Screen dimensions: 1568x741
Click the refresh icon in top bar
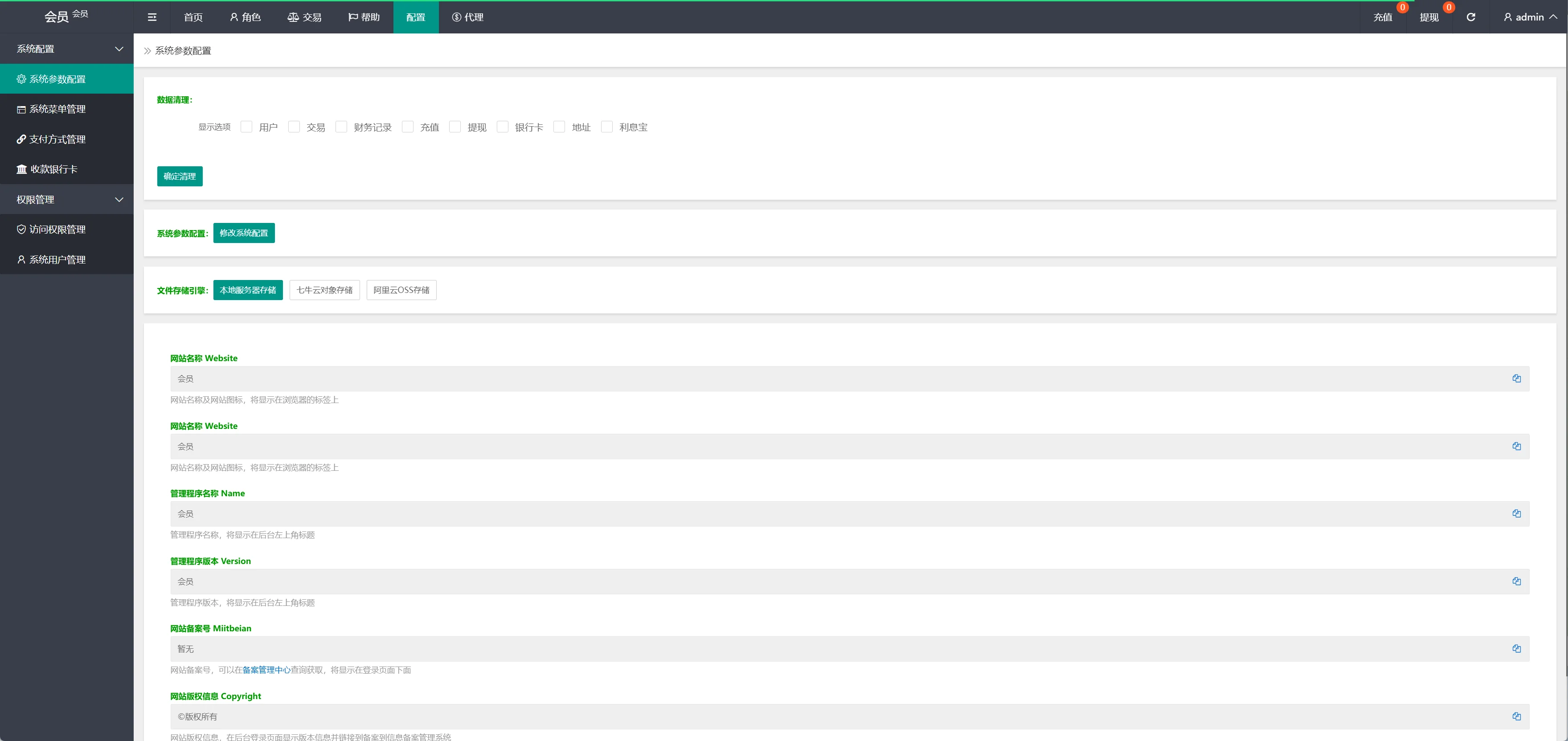tap(1470, 17)
